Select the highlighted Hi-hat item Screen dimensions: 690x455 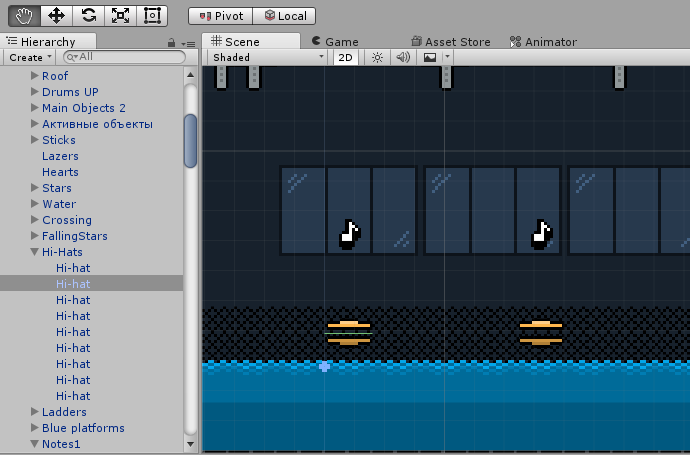[92, 284]
